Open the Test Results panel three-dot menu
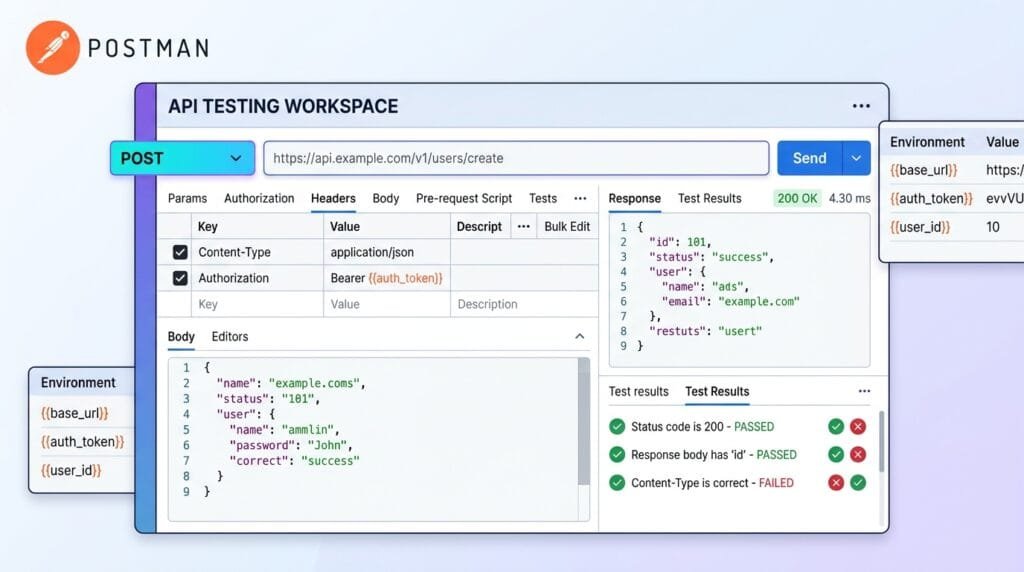The width and height of the screenshot is (1024, 572). click(x=864, y=391)
